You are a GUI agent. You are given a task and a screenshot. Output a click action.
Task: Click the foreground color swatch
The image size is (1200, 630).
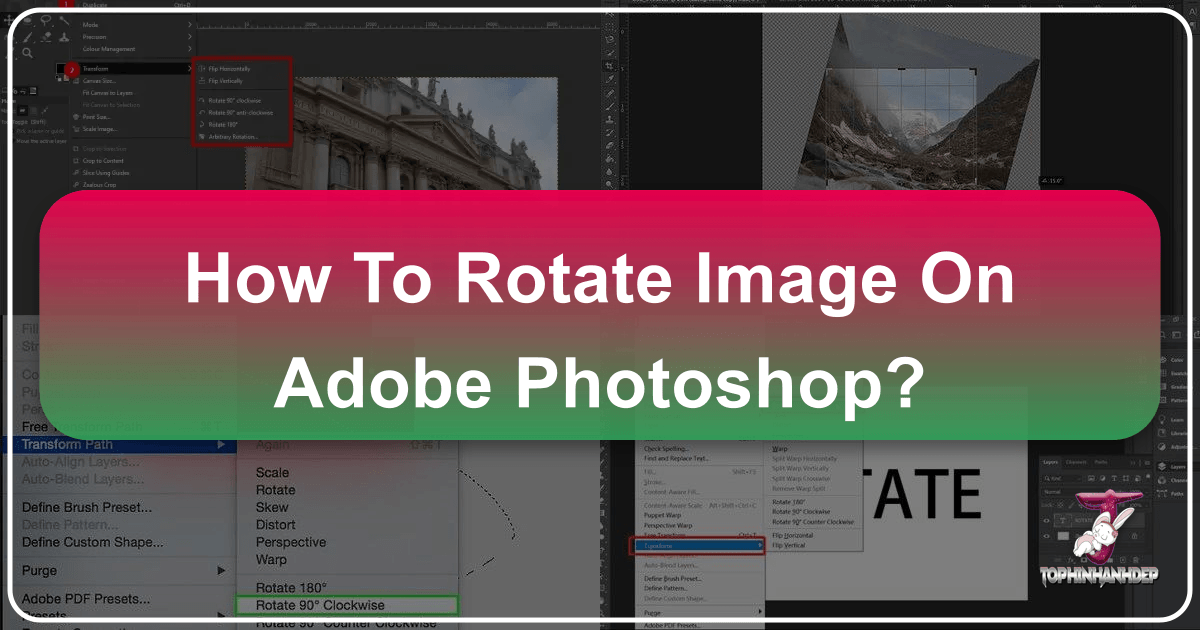click(x=61, y=68)
